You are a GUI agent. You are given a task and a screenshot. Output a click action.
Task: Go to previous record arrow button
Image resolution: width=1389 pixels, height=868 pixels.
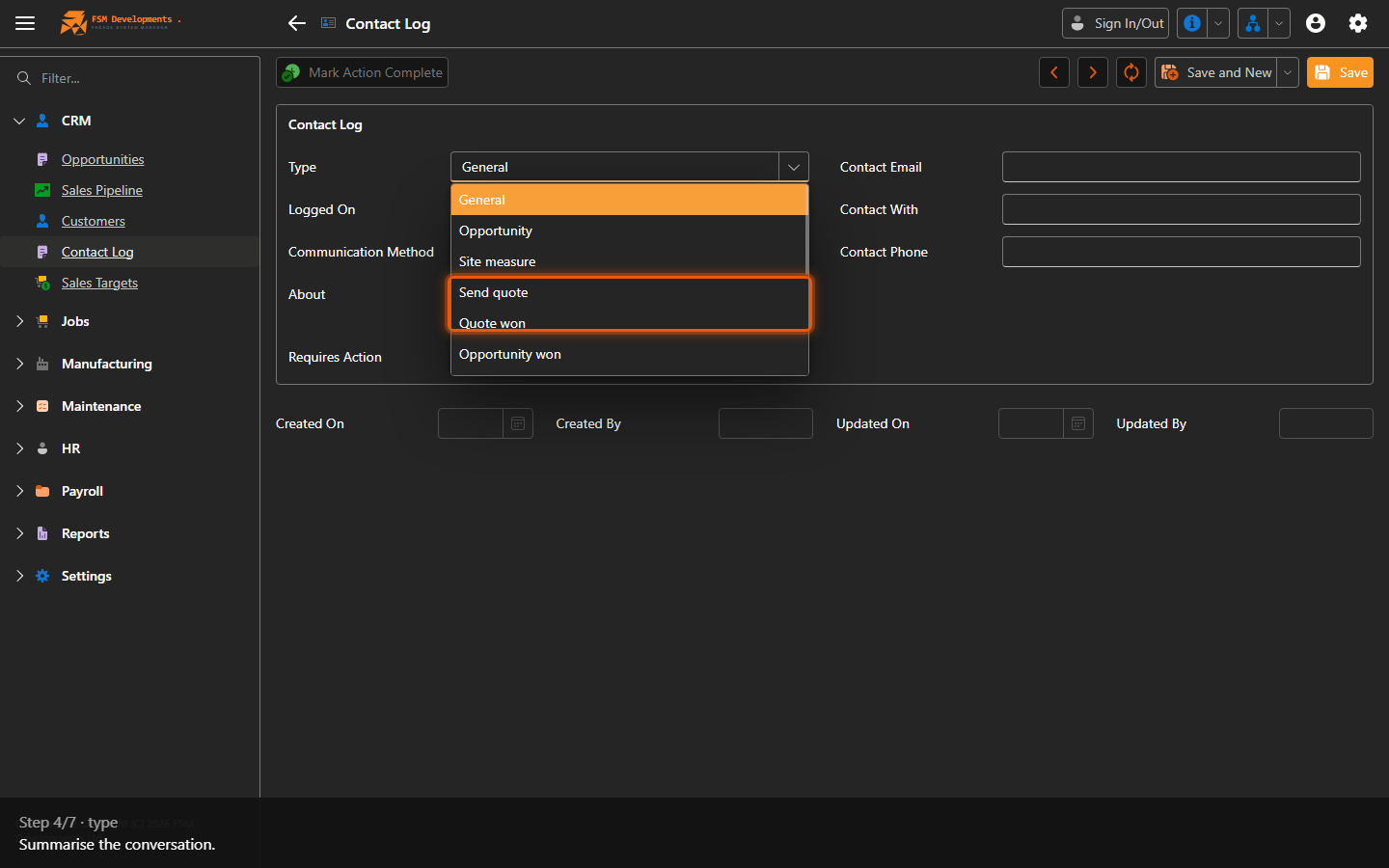1054,72
